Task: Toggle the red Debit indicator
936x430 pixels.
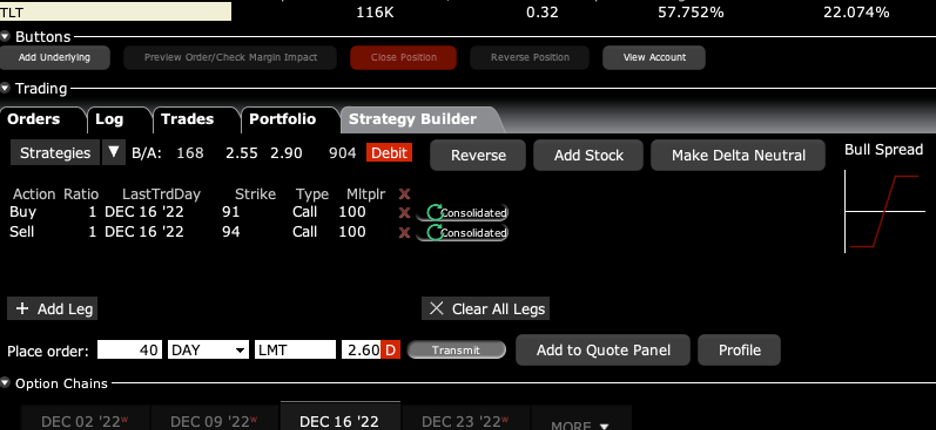Action: [x=389, y=153]
